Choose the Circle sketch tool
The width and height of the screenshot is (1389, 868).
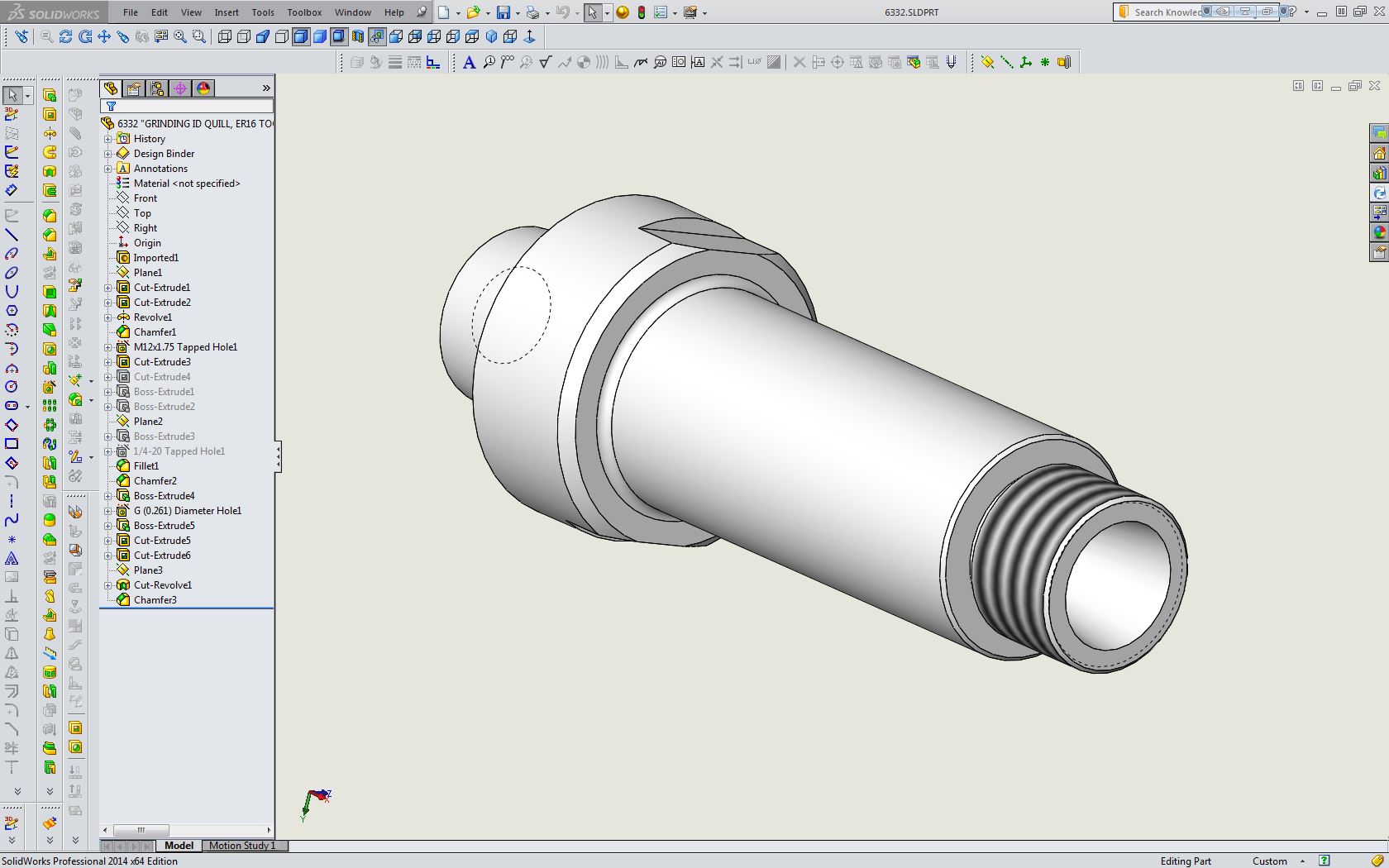pos(12,386)
